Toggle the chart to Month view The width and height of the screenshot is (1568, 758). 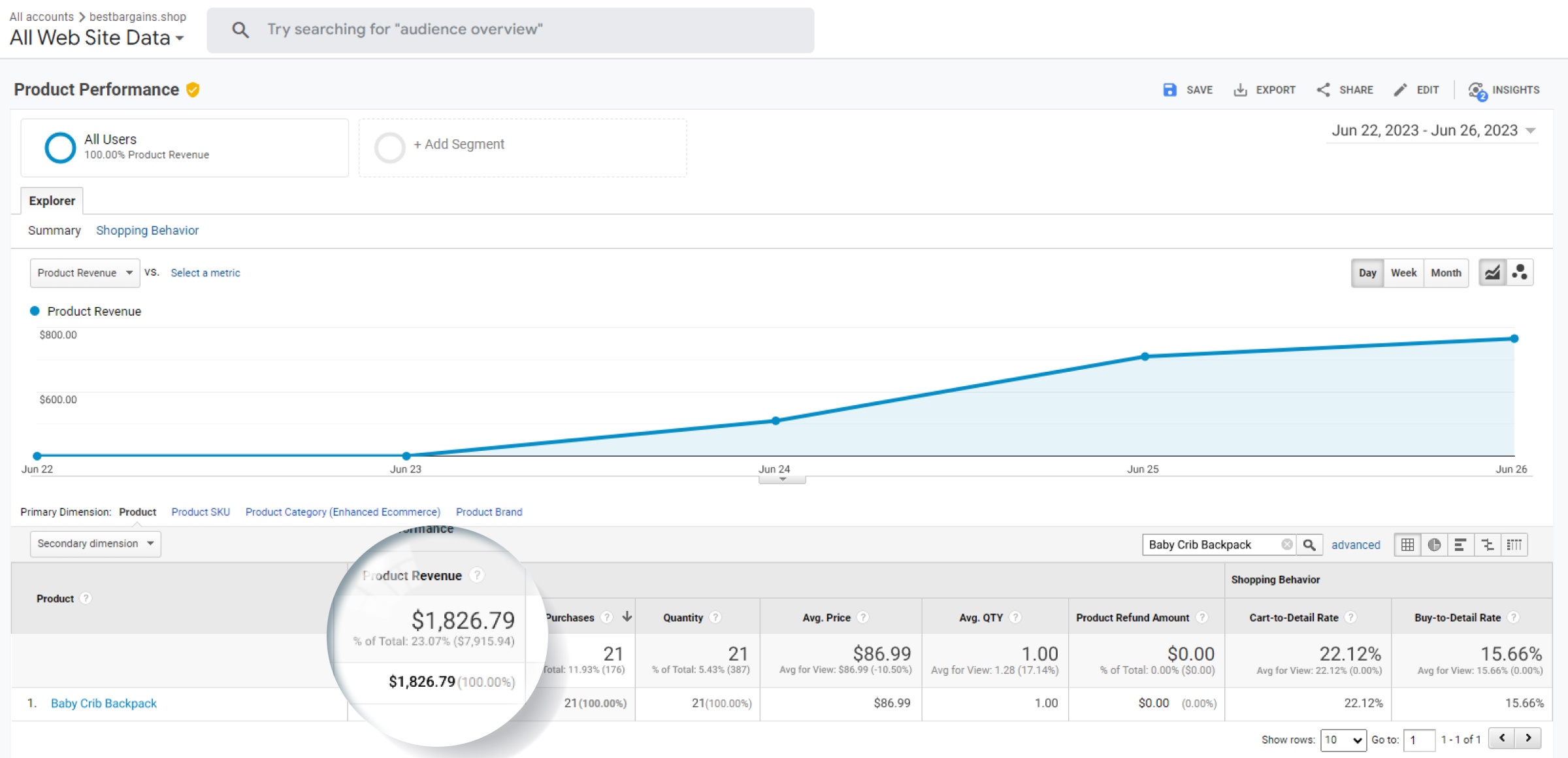click(x=1446, y=272)
